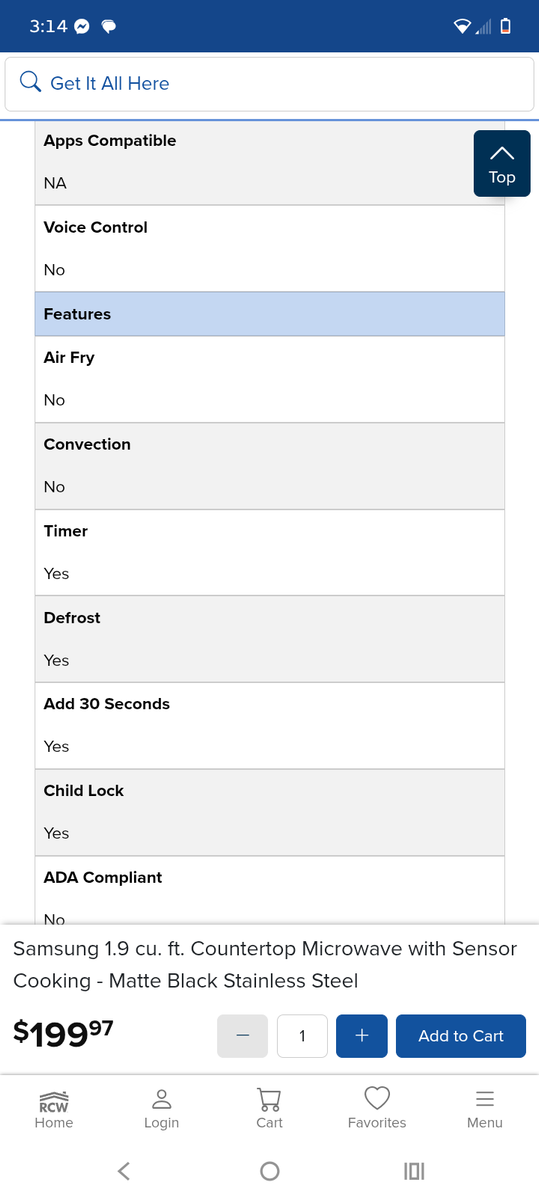The image size is (539, 1200).
Task: Open the Login person icon
Action: [x=161, y=1099]
